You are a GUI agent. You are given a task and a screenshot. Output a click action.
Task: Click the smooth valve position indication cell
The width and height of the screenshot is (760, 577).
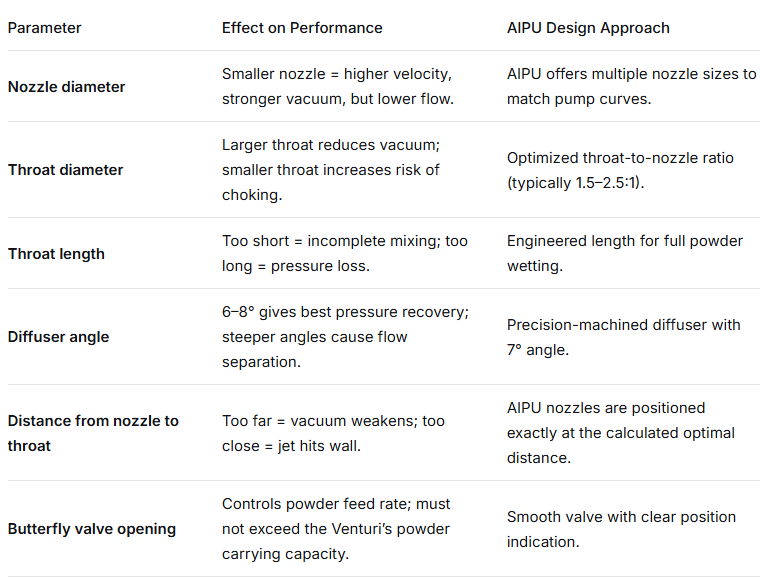coord(621,528)
